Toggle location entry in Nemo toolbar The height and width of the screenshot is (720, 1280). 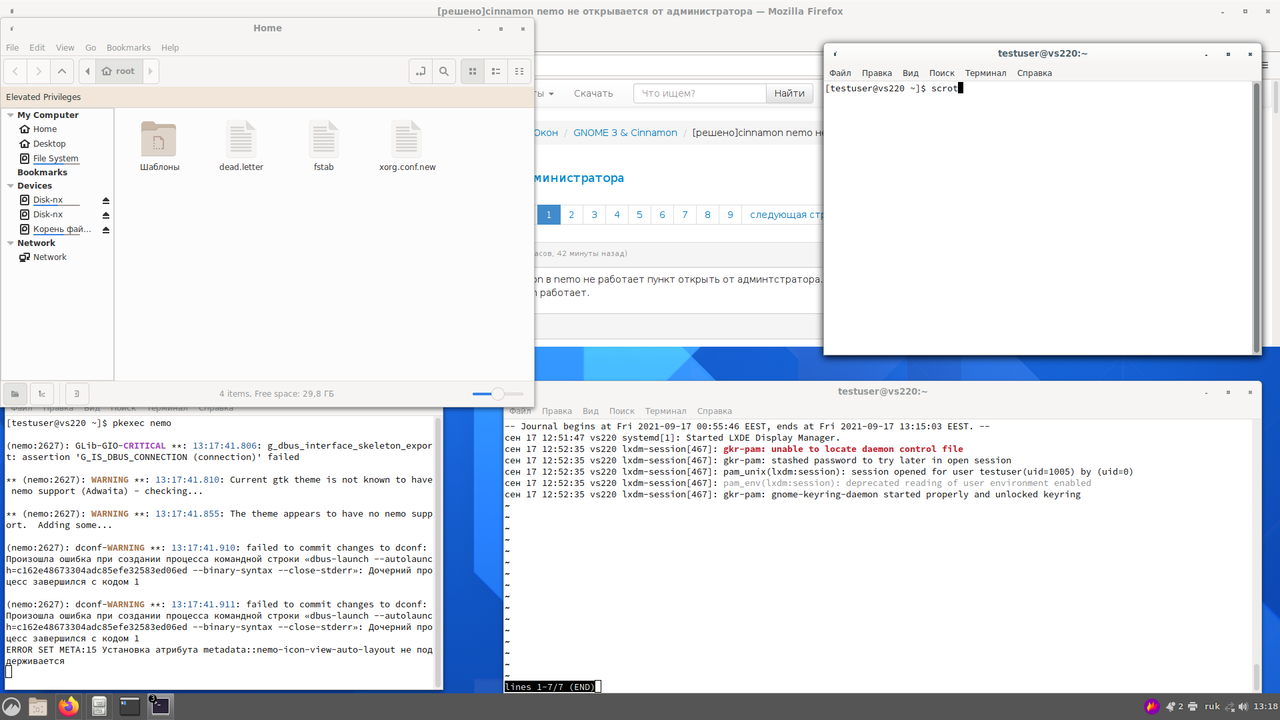421,71
